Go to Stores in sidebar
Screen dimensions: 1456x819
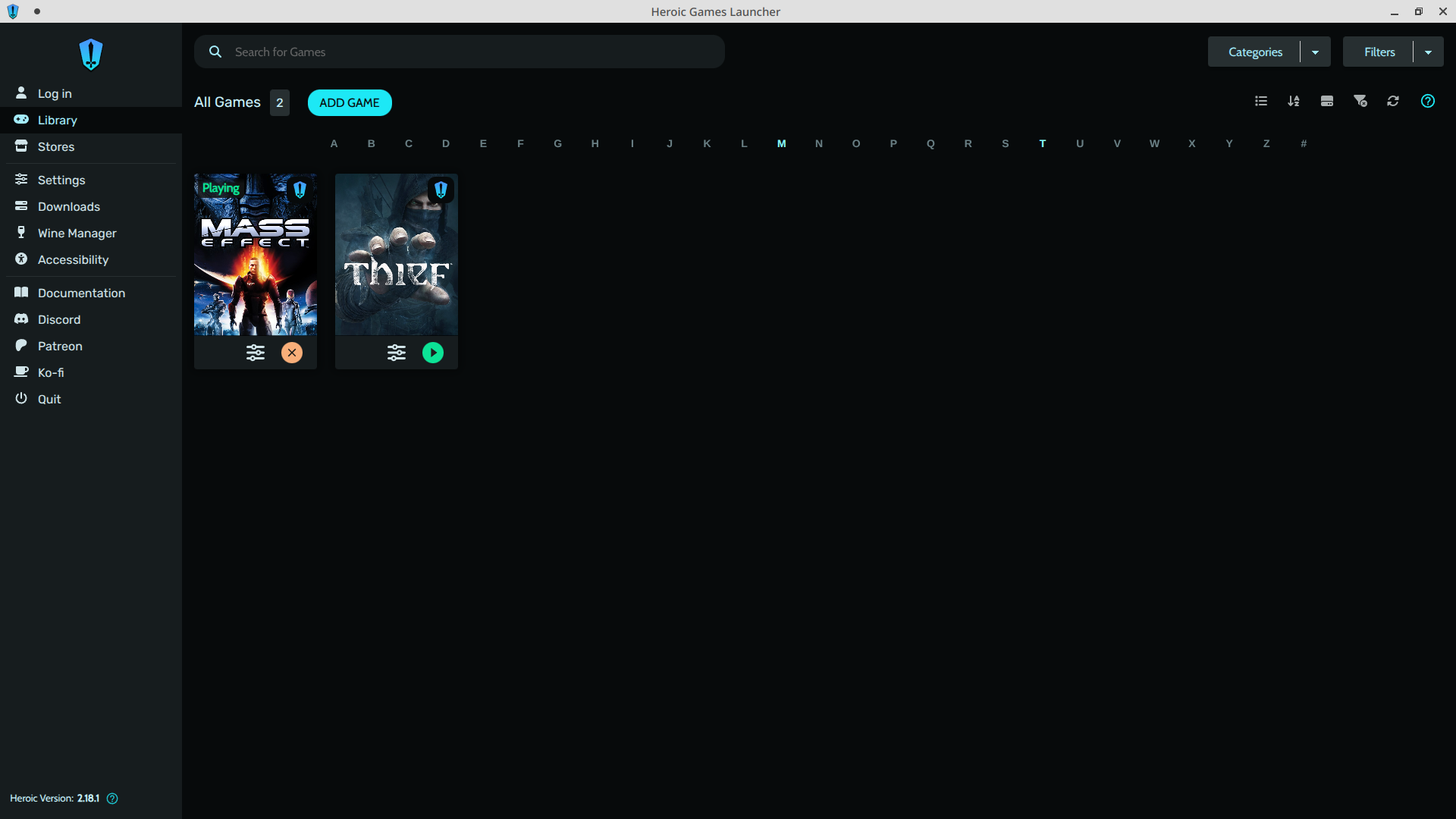tap(56, 146)
